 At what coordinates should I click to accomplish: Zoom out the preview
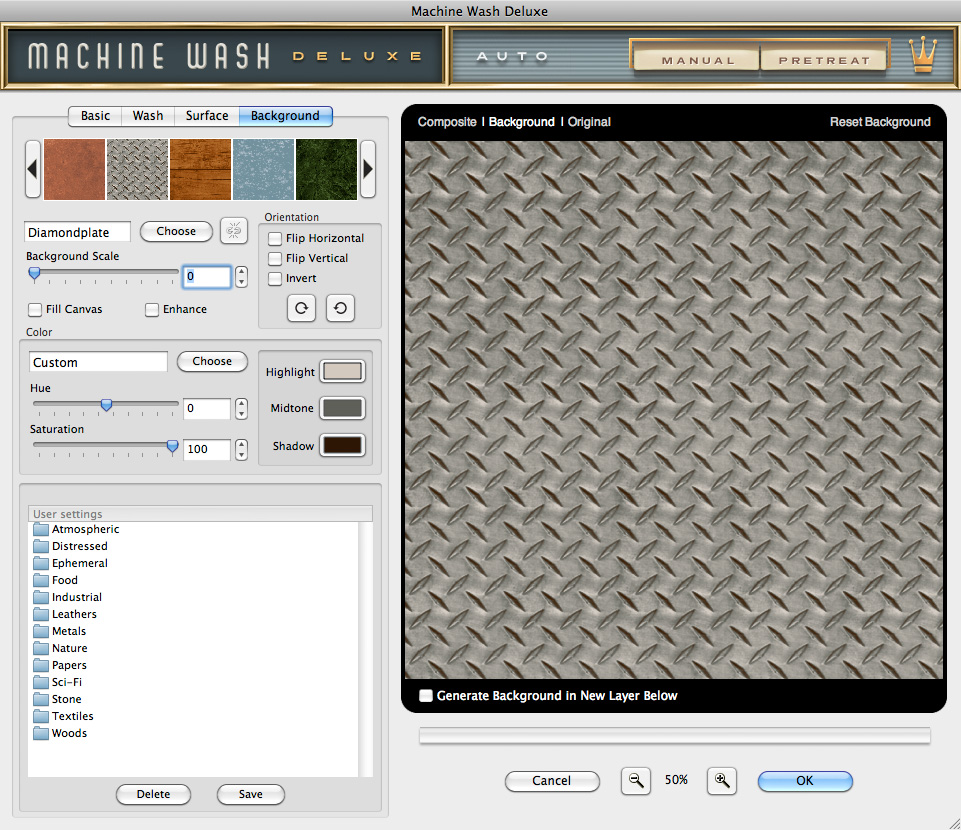tap(636, 780)
